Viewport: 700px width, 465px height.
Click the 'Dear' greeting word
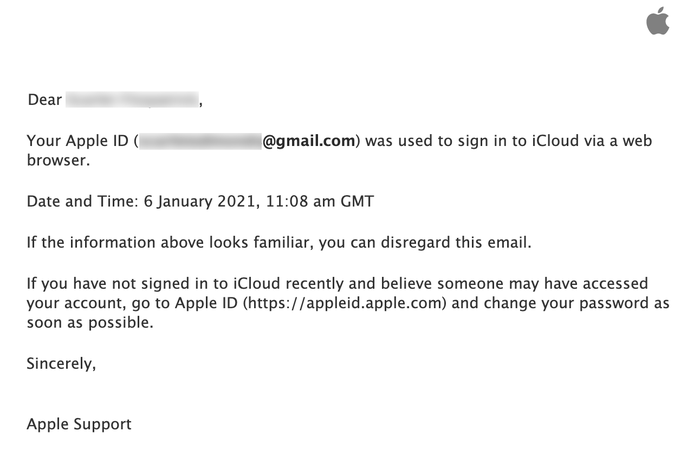tap(45, 100)
